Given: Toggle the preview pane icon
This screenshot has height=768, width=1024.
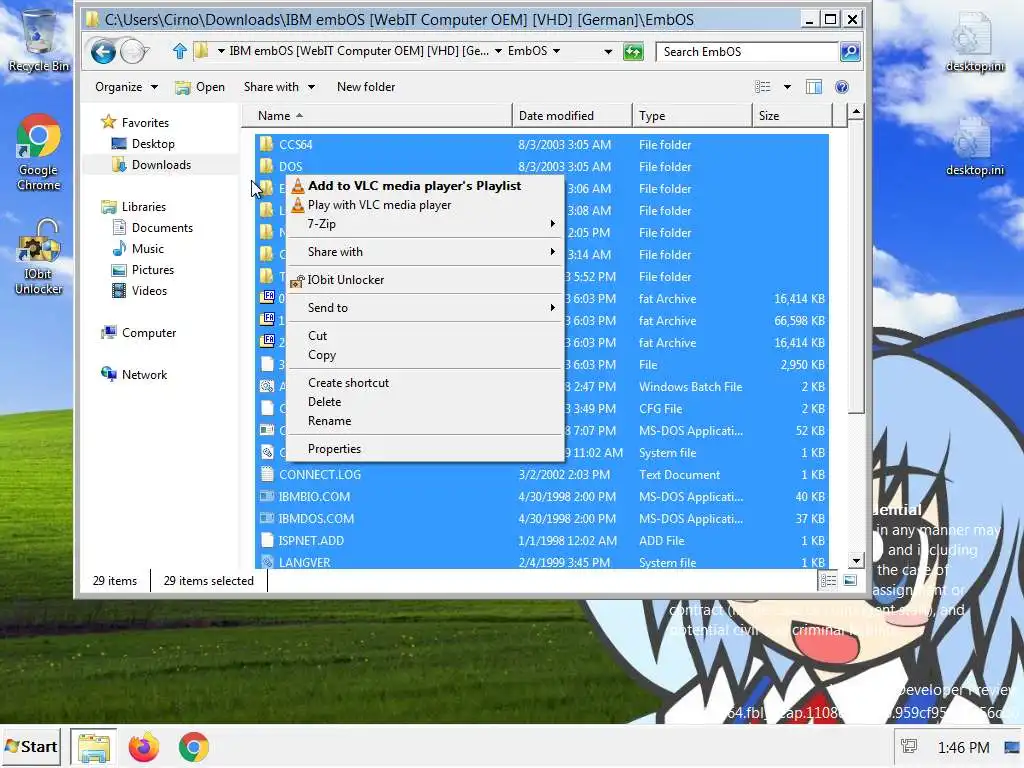Looking at the screenshot, I should click(x=814, y=87).
